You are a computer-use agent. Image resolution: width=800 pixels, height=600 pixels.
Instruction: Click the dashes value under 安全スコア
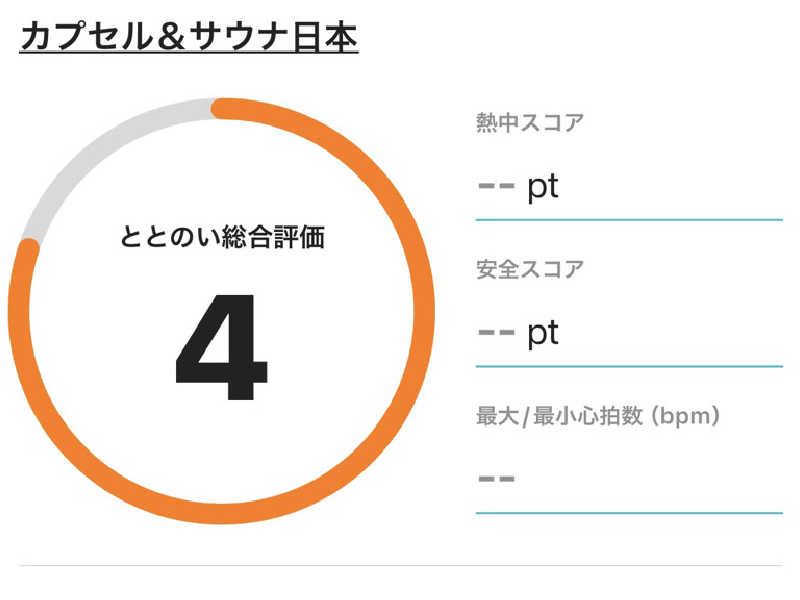click(496, 333)
